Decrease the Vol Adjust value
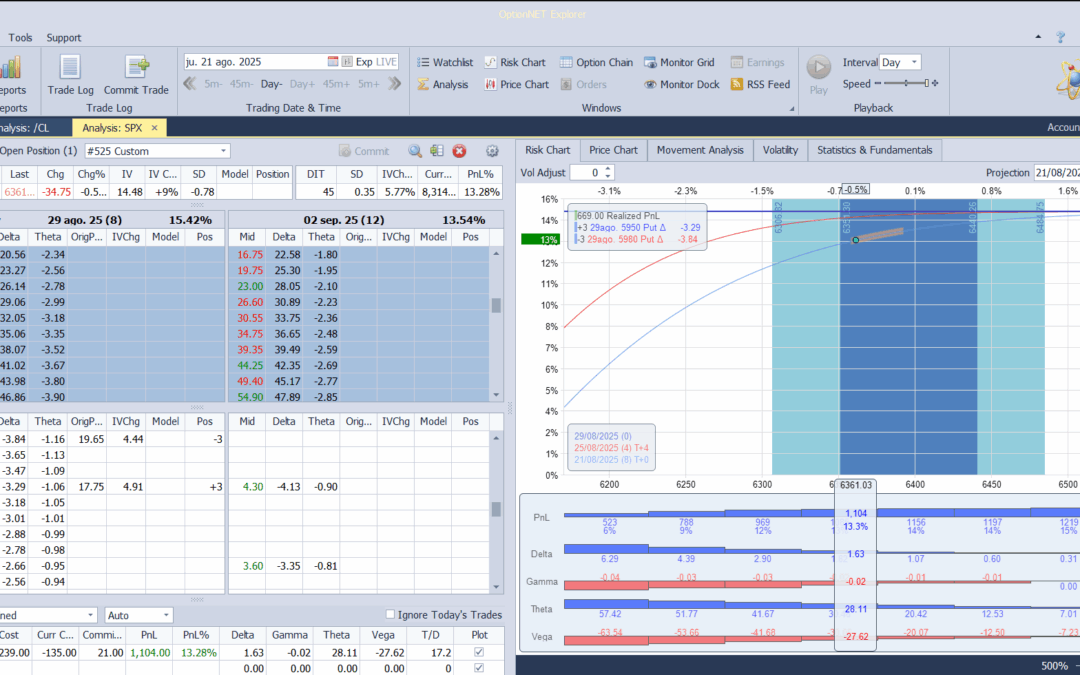Screen dimensions: 1080x675 tap(608, 176)
